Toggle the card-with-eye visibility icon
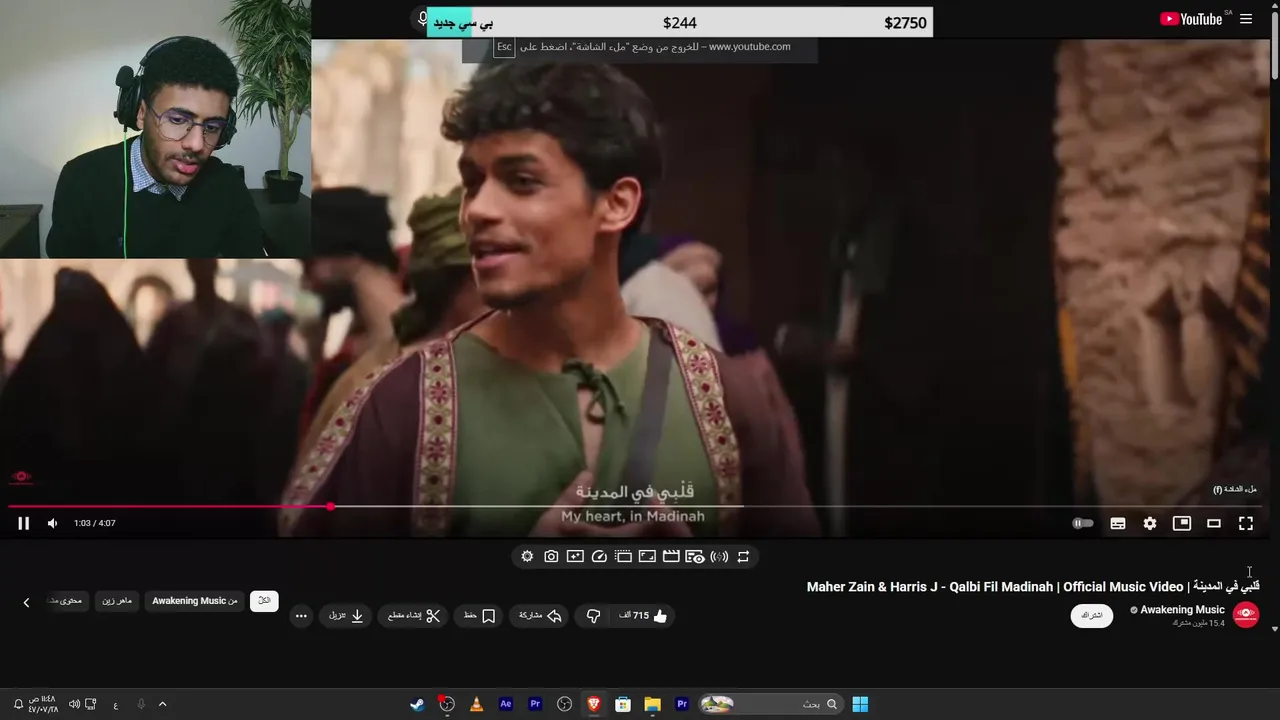1280x720 pixels. 695,556
